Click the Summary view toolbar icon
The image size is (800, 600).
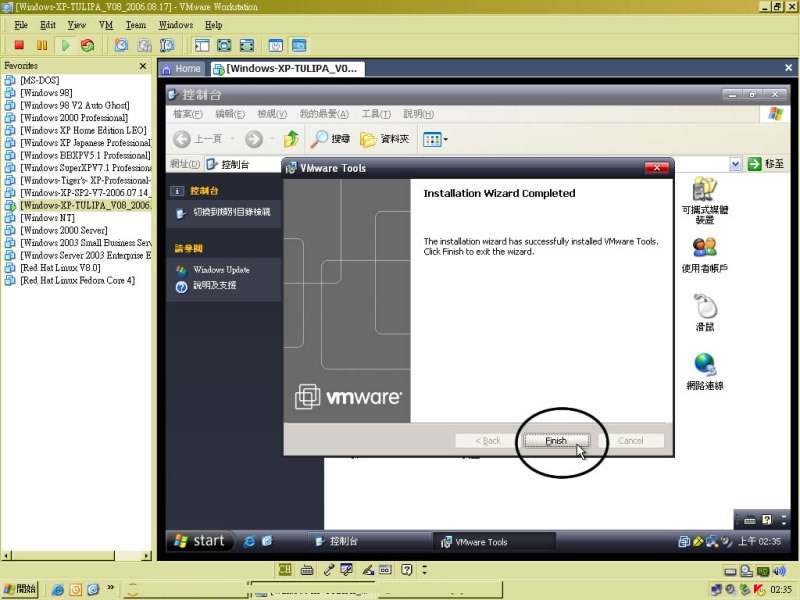276,45
